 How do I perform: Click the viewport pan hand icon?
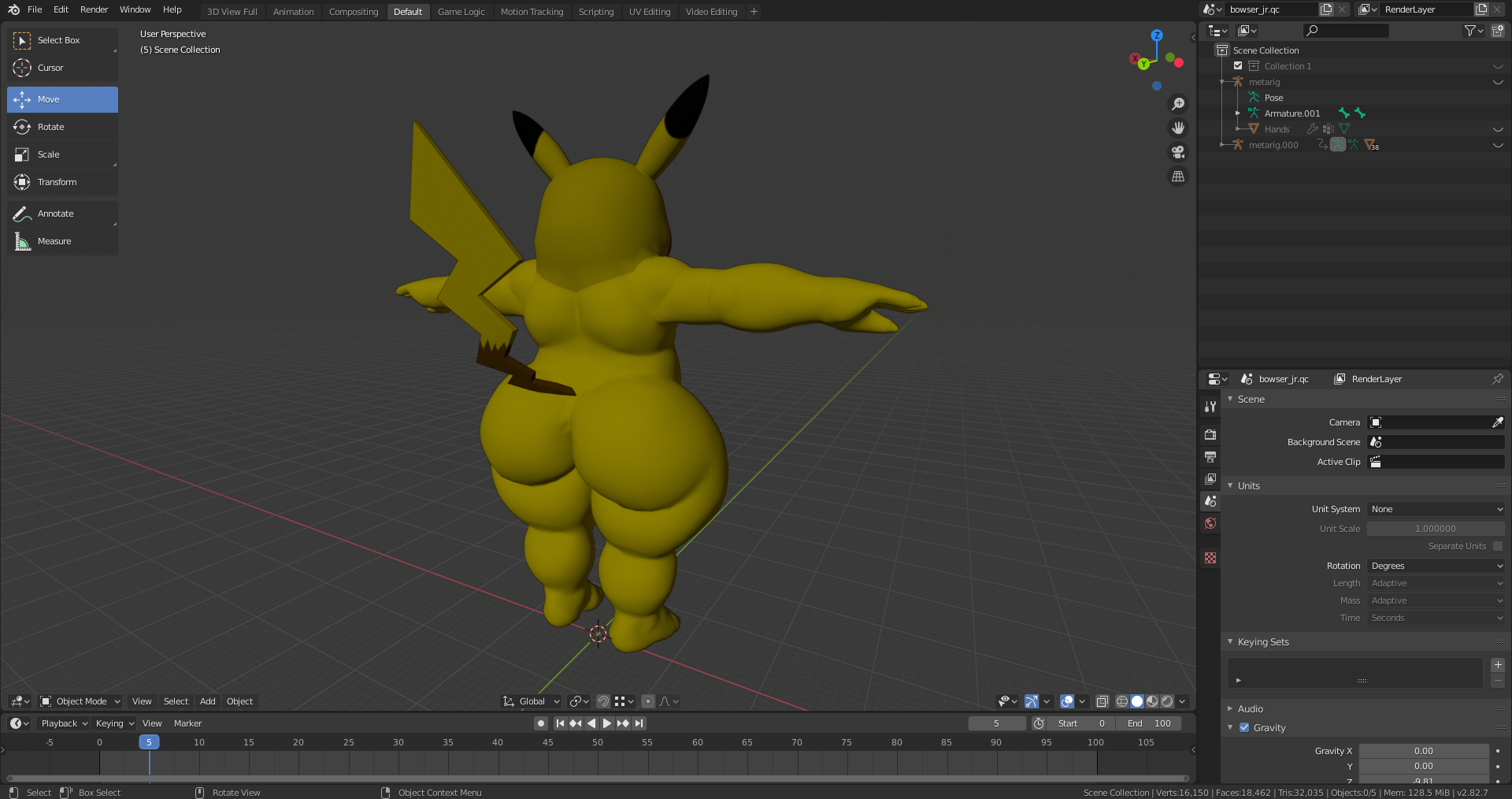click(x=1178, y=128)
